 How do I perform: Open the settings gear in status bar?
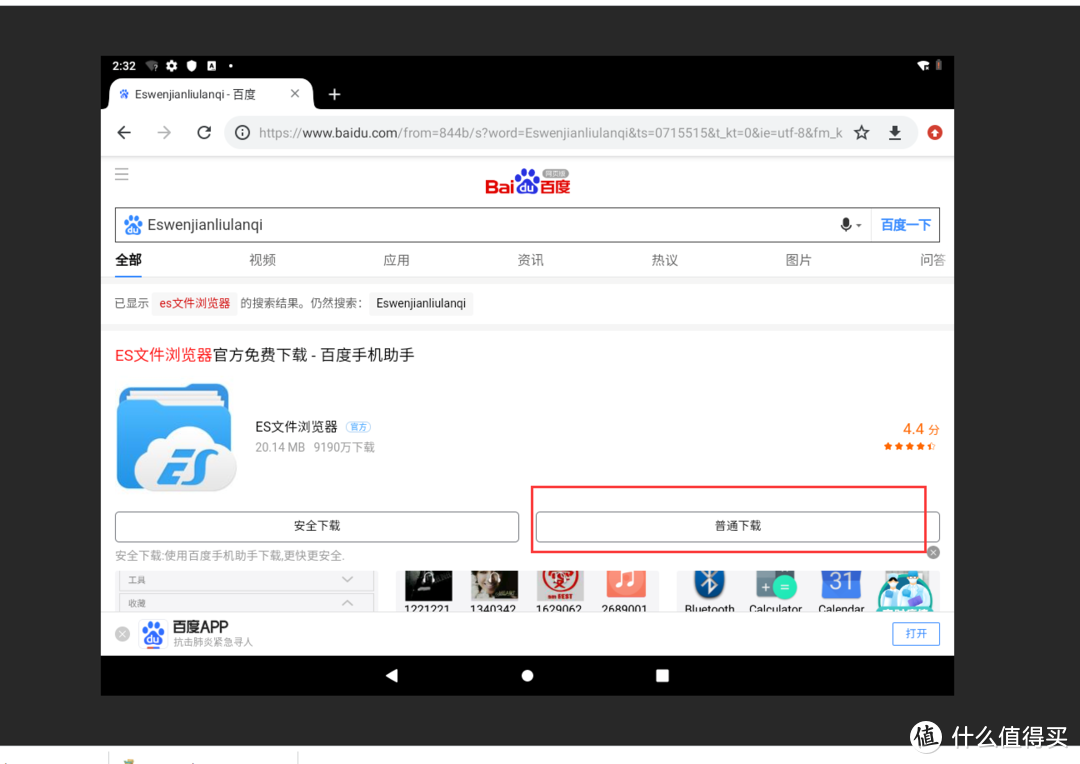[x=172, y=66]
